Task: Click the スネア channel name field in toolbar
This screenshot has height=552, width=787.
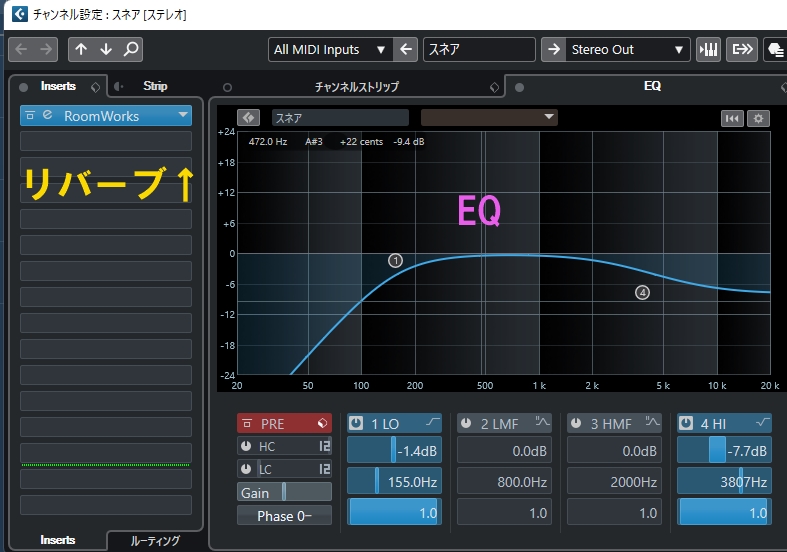Action: coord(479,49)
